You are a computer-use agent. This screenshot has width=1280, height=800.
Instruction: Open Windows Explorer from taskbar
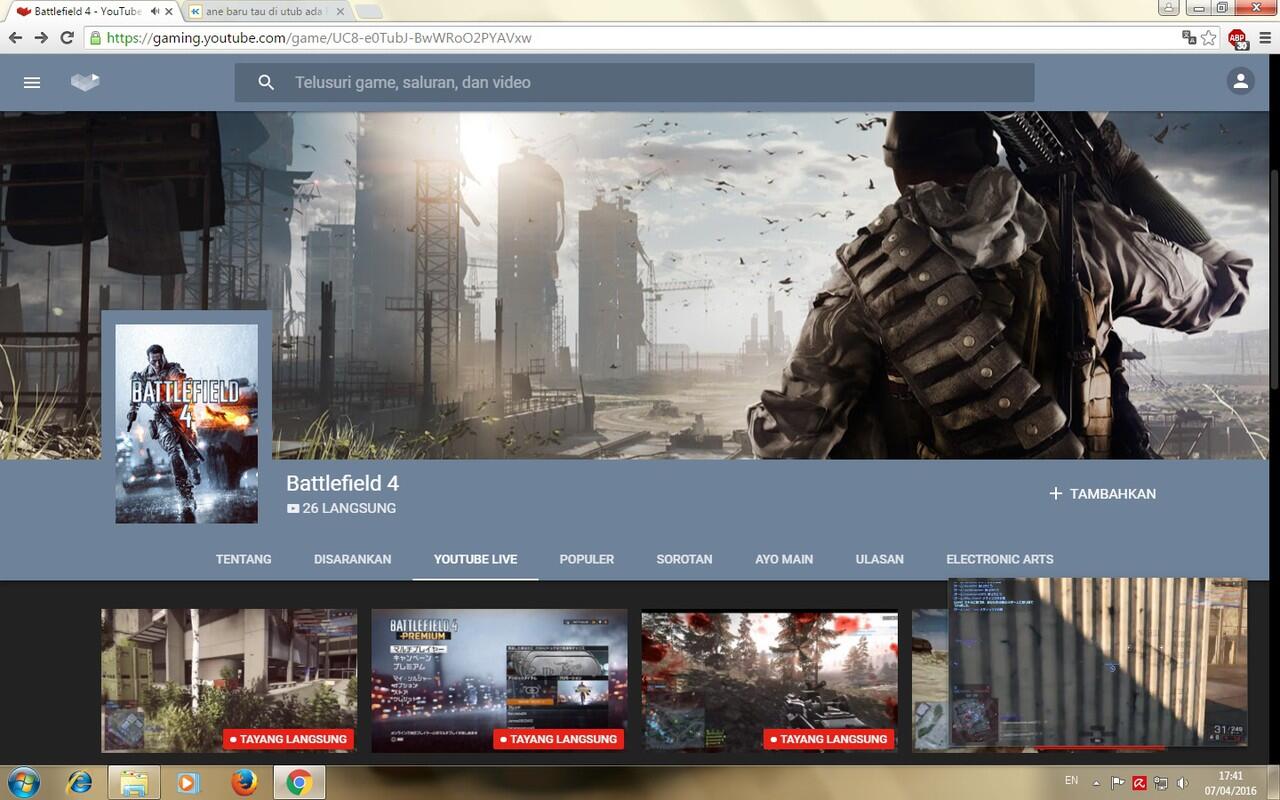pyautogui.click(x=134, y=782)
